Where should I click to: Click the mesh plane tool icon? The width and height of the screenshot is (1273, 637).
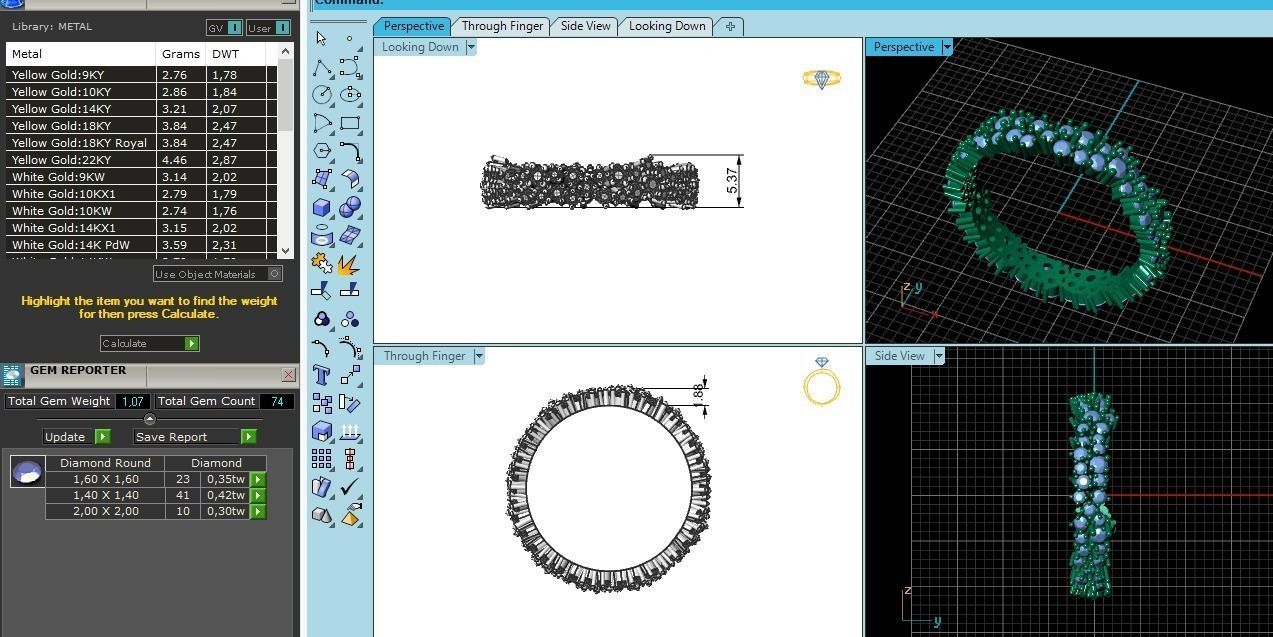coord(350,235)
